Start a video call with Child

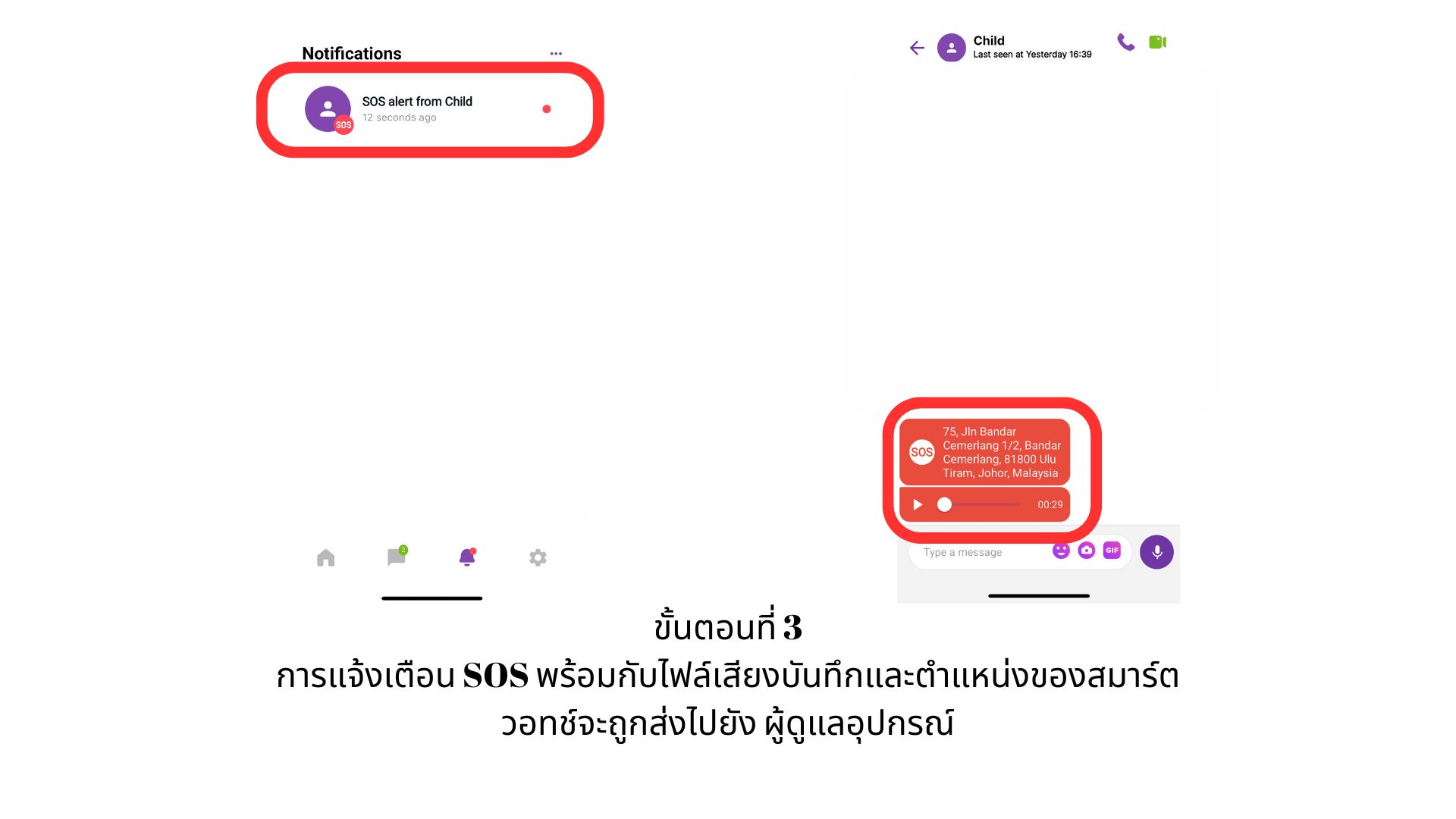click(x=1157, y=42)
